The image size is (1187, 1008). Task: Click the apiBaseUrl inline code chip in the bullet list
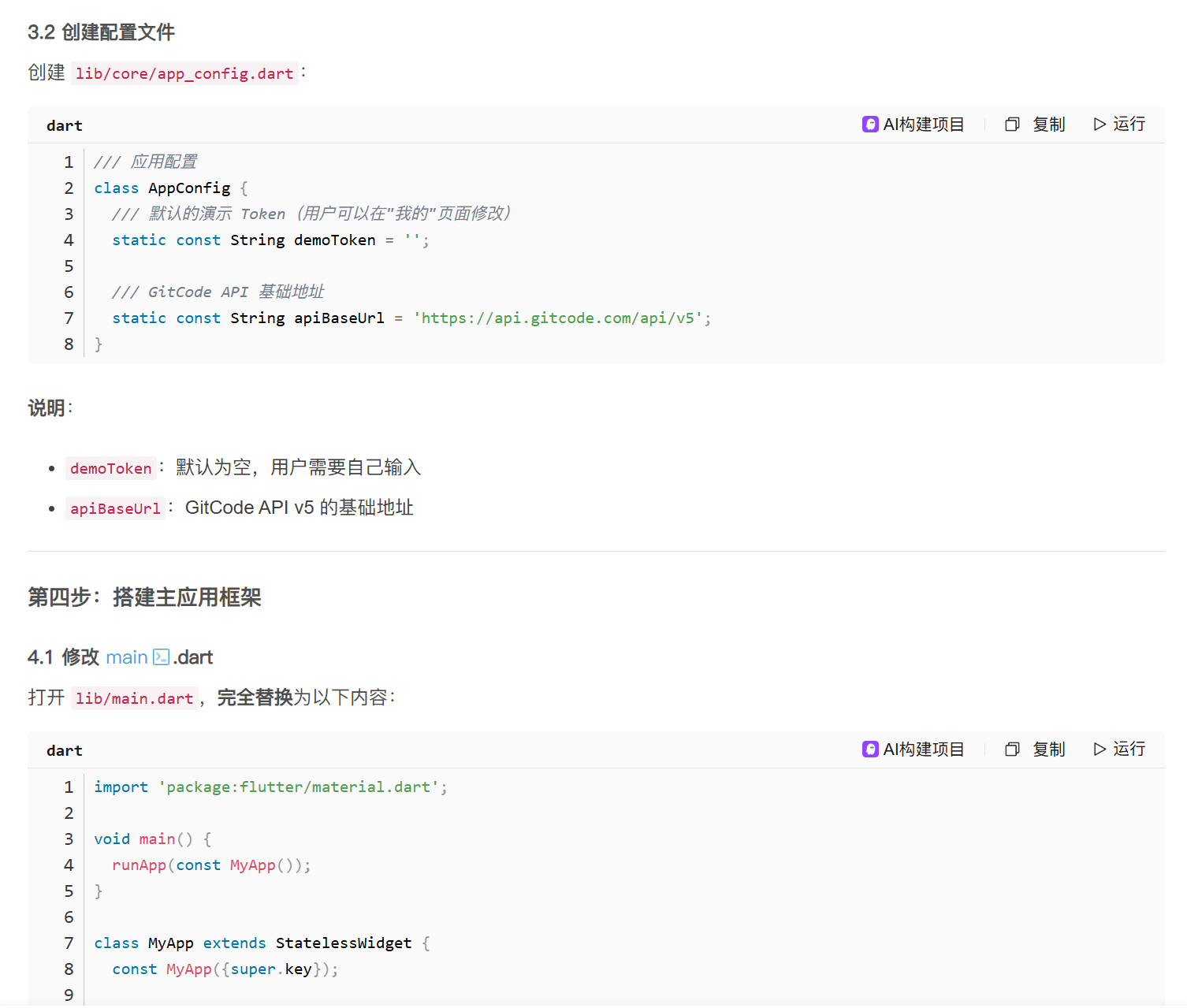pos(115,508)
